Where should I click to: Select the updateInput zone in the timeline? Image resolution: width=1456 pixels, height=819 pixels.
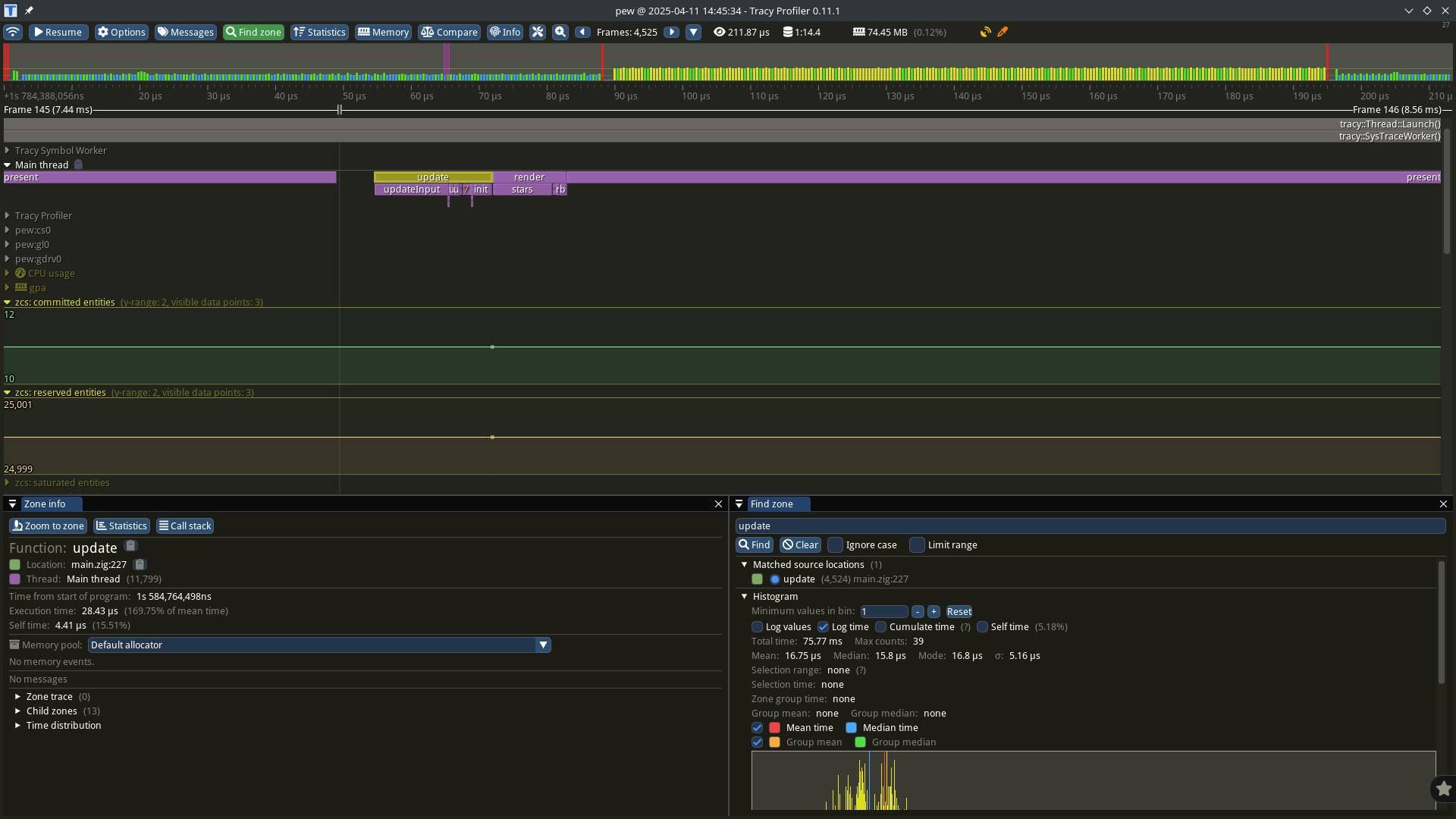pyautogui.click(x=411, y=189)
